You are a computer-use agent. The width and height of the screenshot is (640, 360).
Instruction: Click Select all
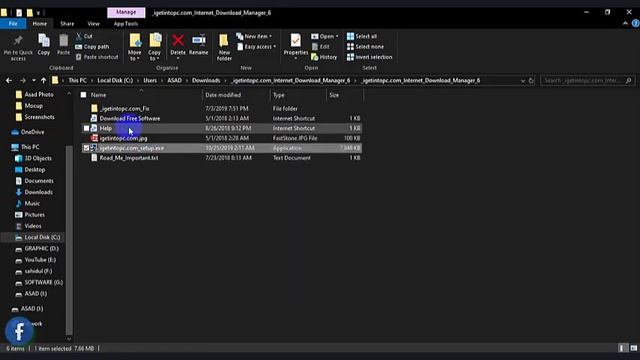pyautogui.click(x=362, y=36)
